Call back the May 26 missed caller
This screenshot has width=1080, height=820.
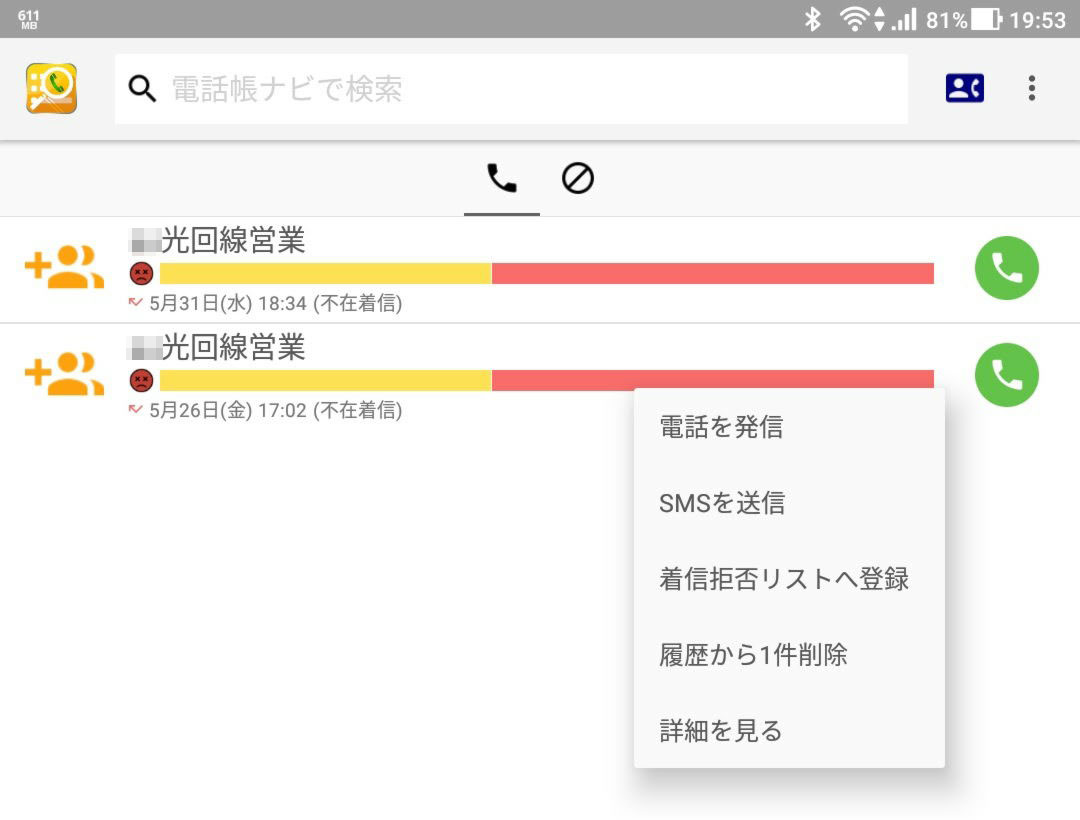(1006, 375)
